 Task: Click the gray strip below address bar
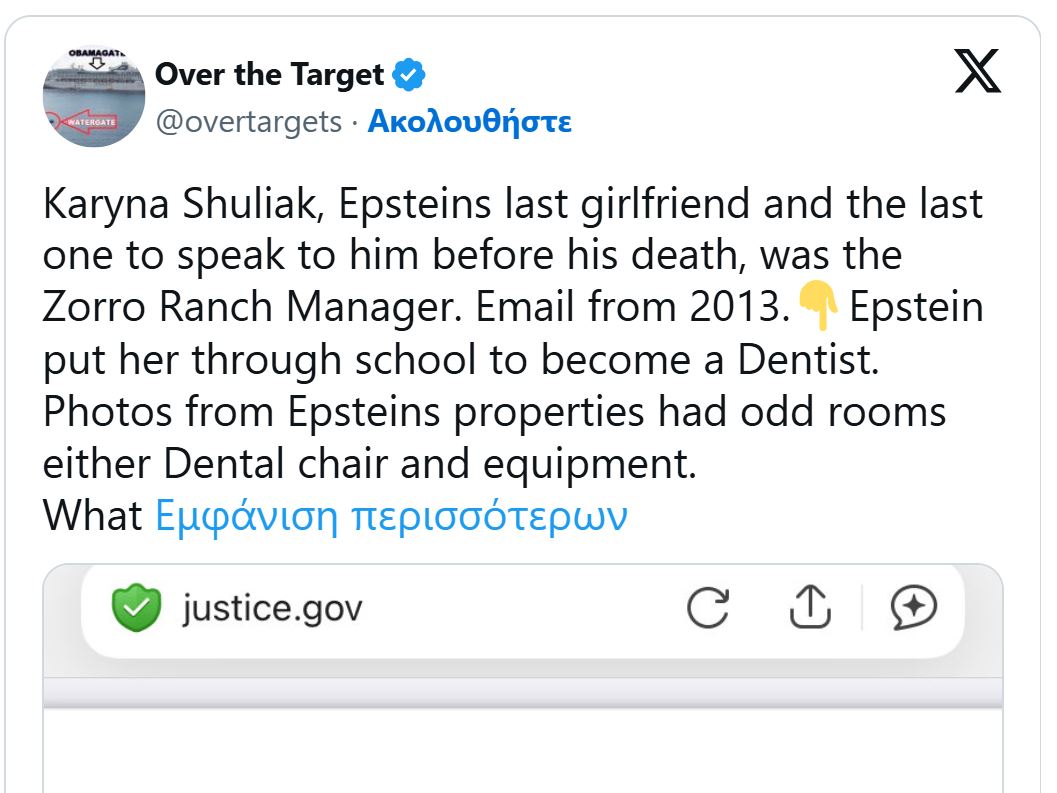522,692
